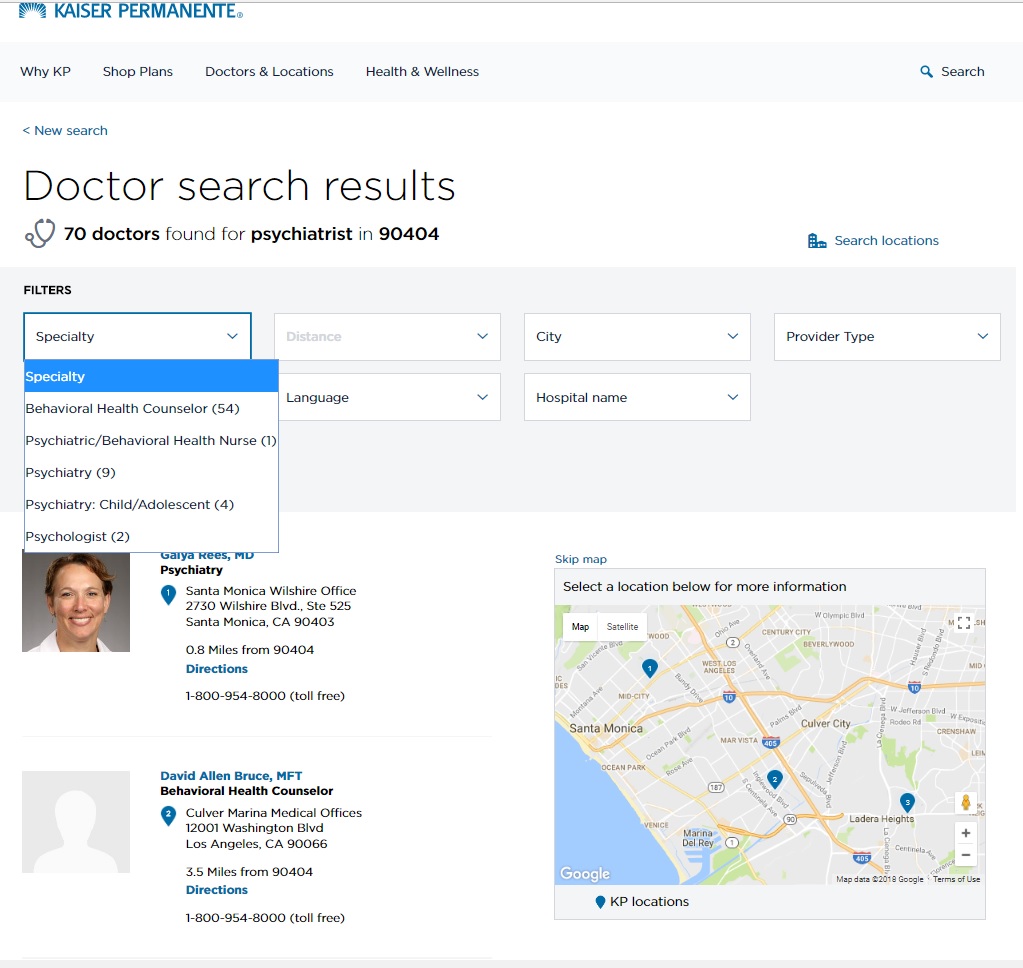Click '3.5 Miles from 90404' text
Viewport: 1023px width, 968px height.
[249, 871]
